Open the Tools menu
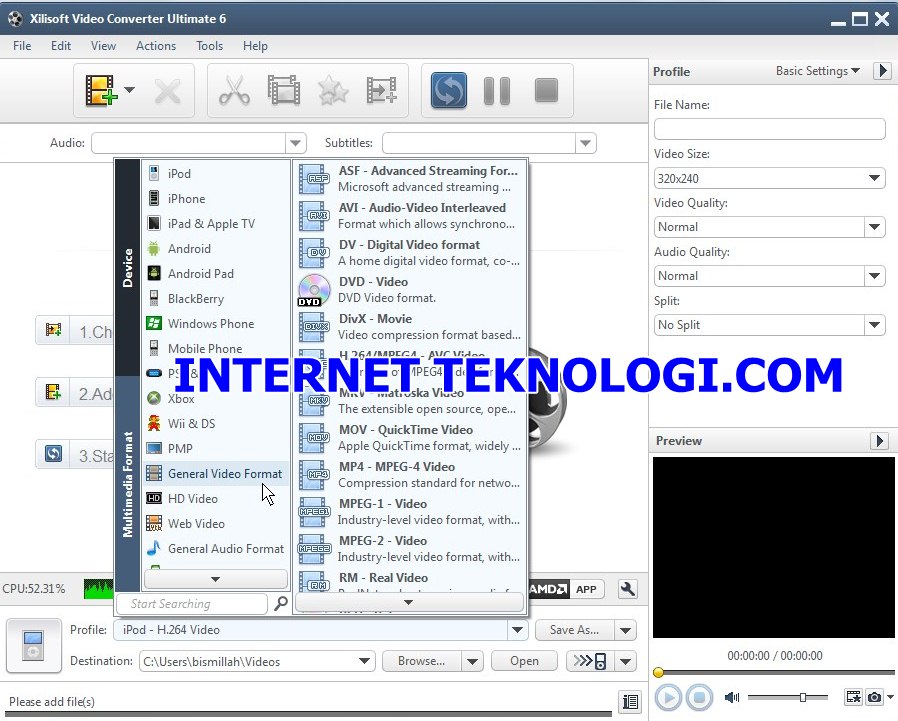The height and width of the screenshot is (721, 898). click(x=210, y=46)
